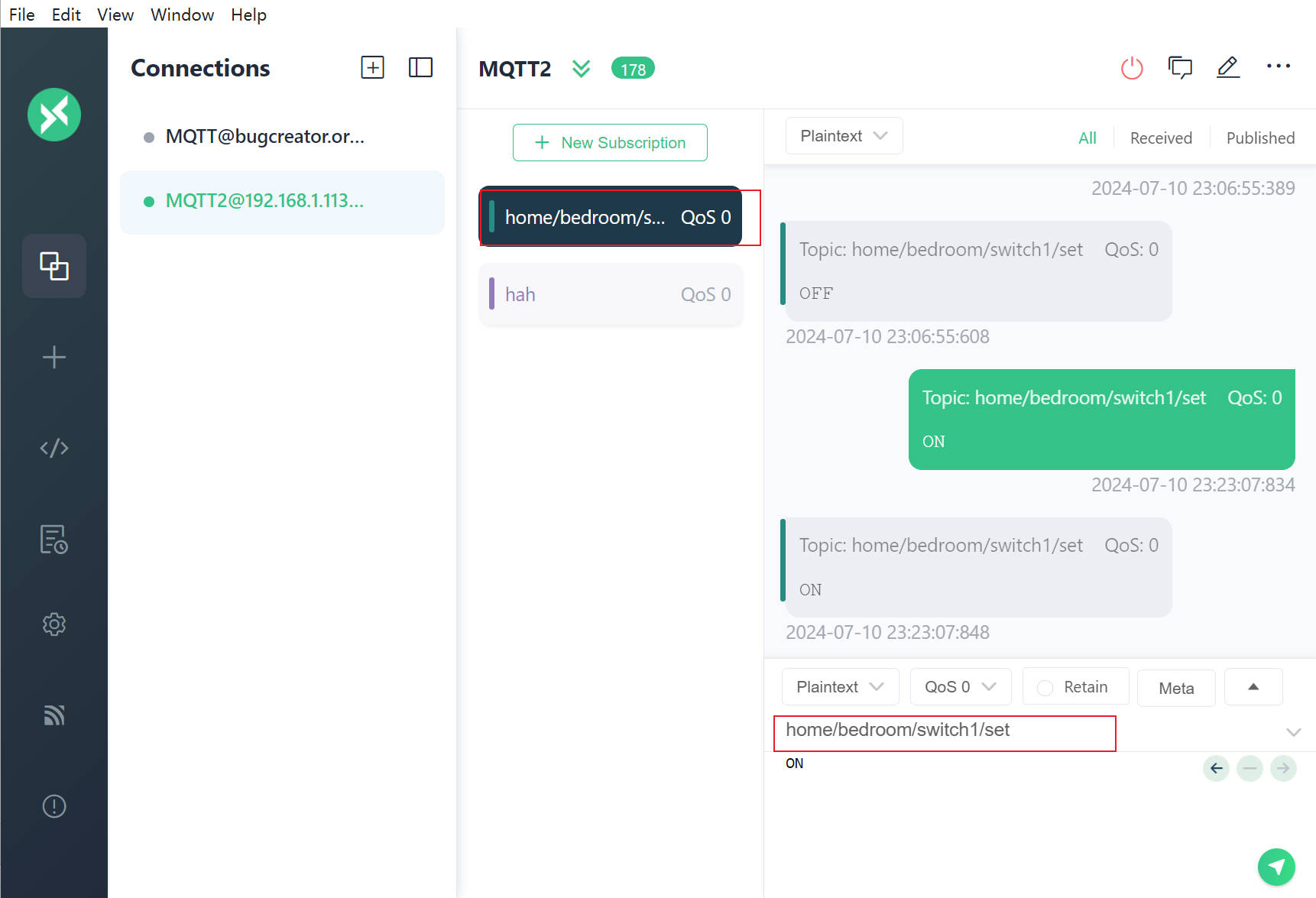Open the Log viewer sidebar icon

tap(54, 539)
